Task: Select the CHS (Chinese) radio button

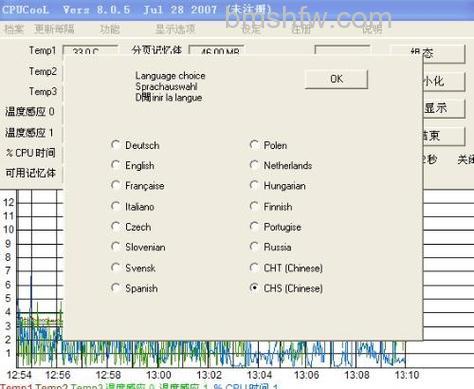Action: (x=286, y=288)
